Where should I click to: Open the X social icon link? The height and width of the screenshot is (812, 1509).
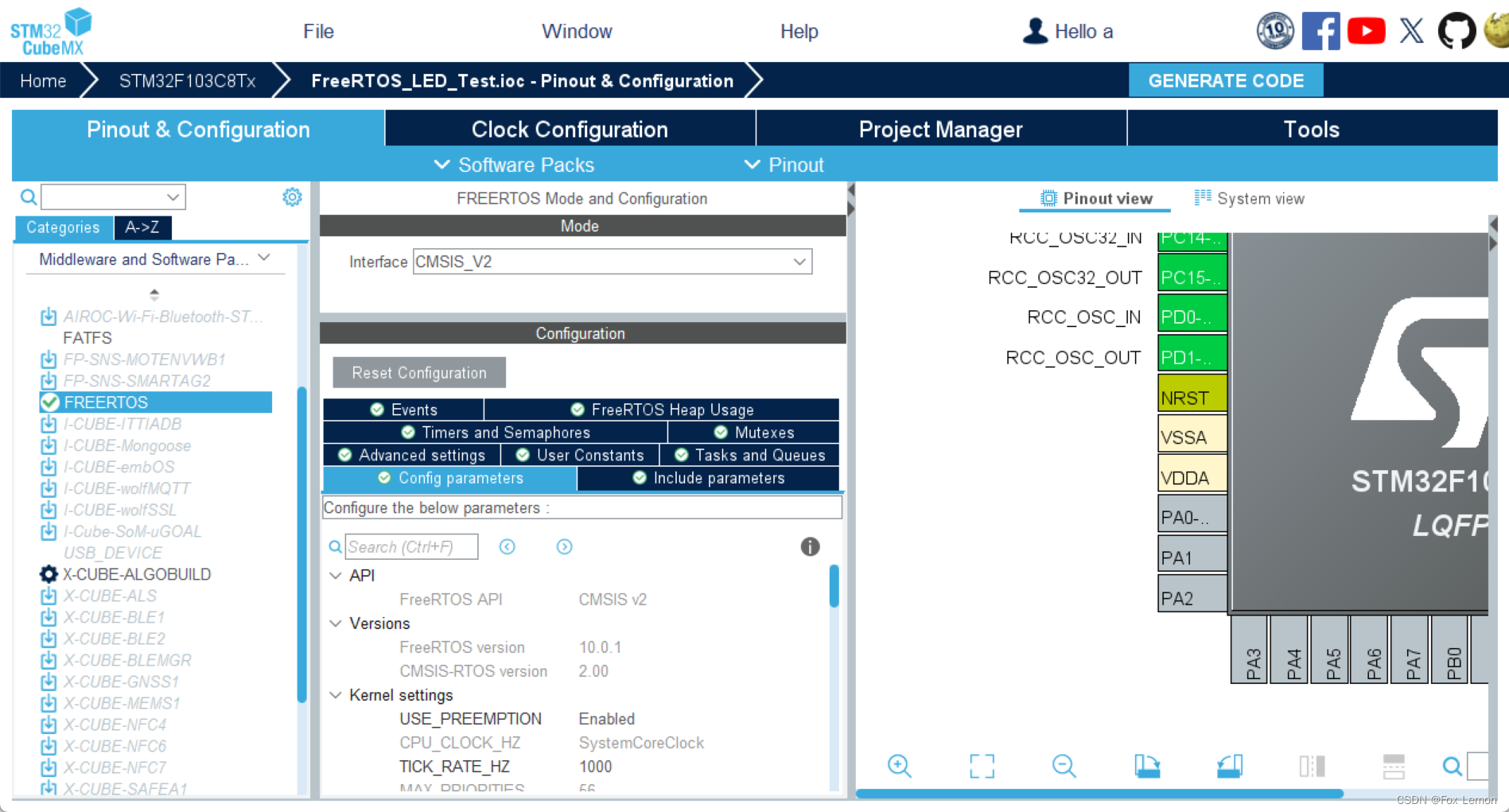[x=1412, y=31]
